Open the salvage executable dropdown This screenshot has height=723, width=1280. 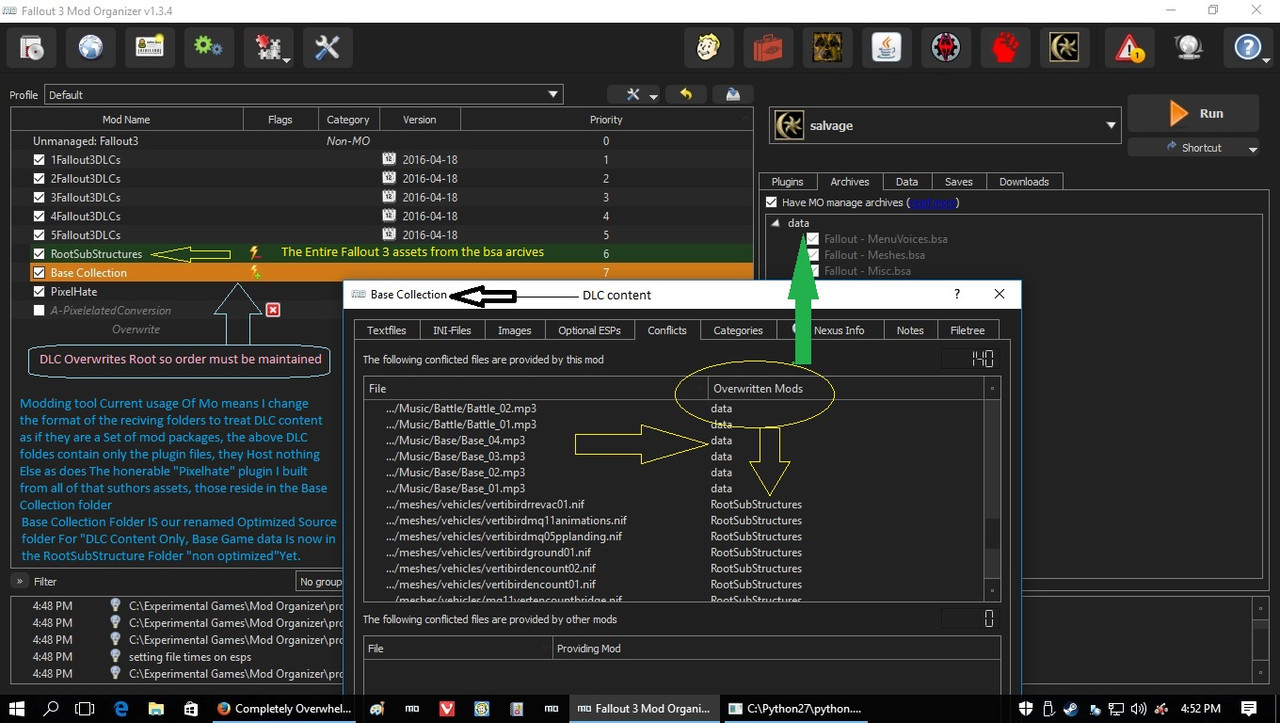click(x=945, y=126)
